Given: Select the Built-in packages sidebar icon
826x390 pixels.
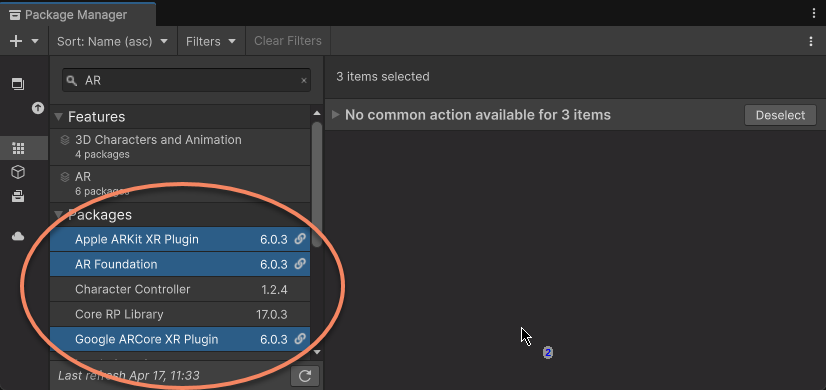Looking at the screenshot, I should click(x=18, y=196).
